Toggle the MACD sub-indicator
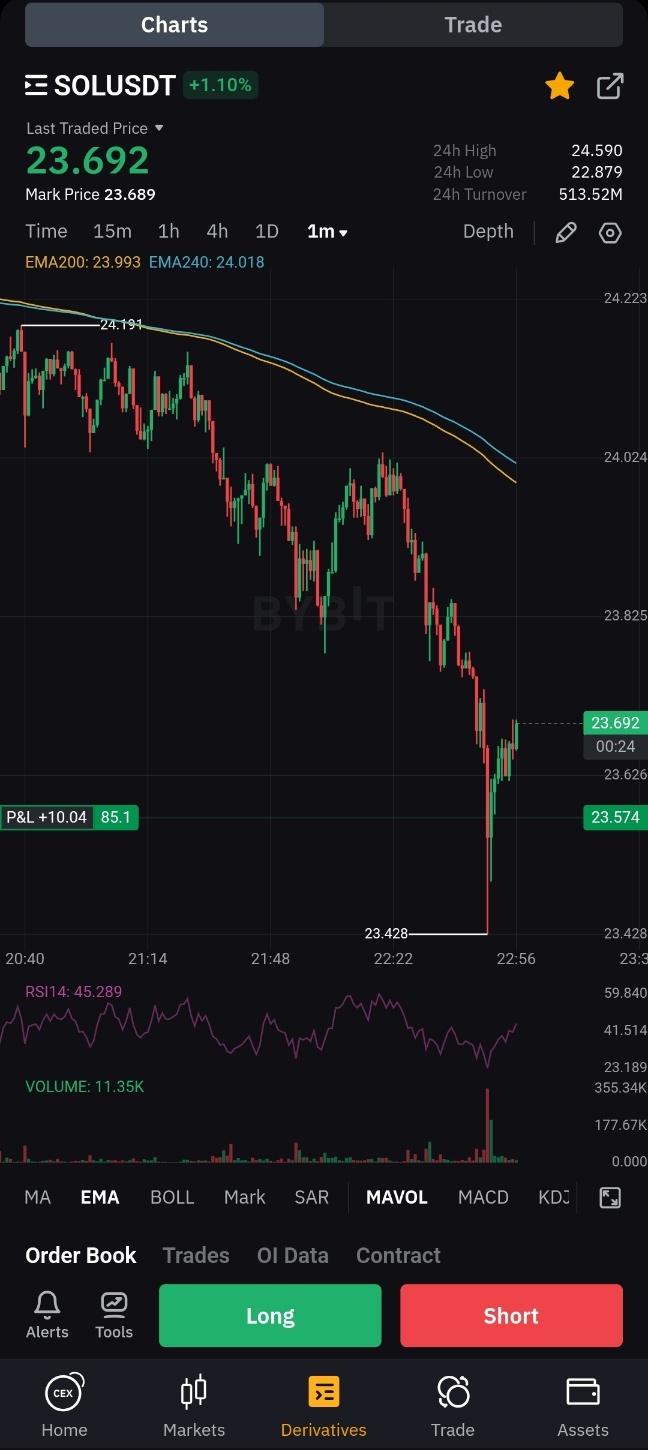The image size is (648, 1450). pyautogui.click(x=483, y=1197)
